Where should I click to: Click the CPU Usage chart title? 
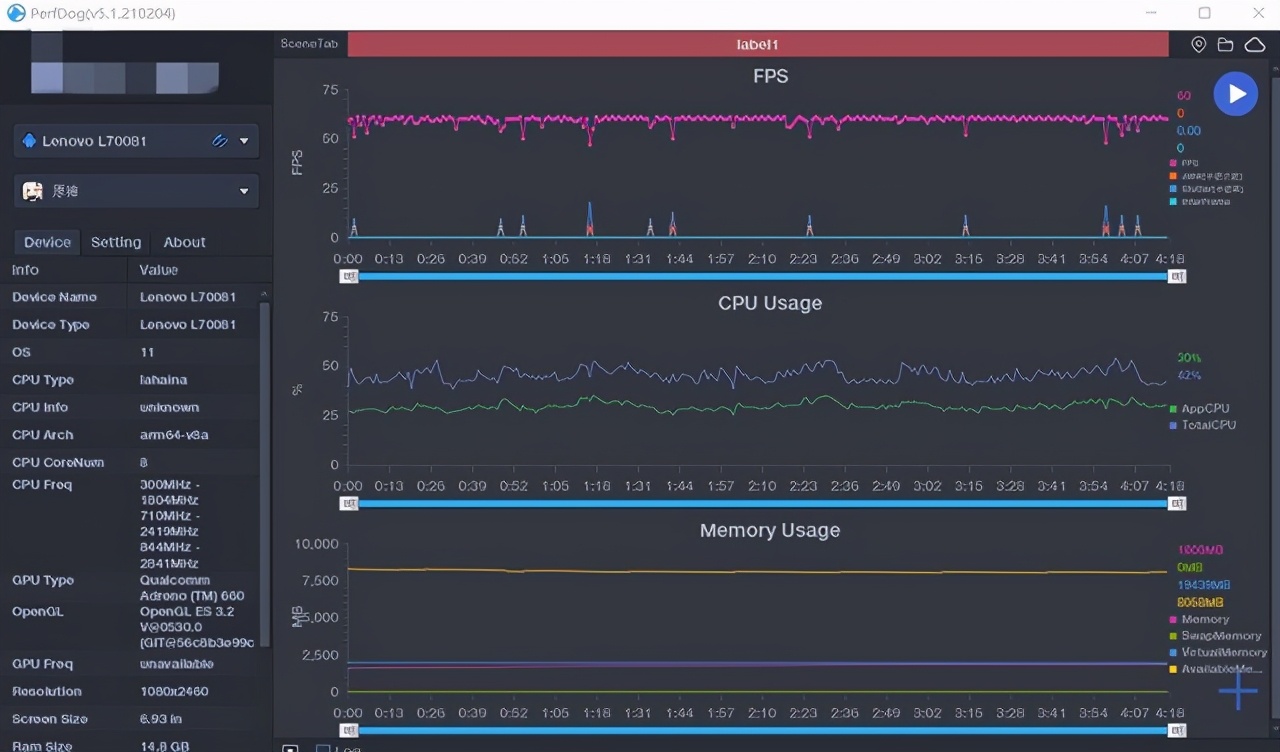770,303
